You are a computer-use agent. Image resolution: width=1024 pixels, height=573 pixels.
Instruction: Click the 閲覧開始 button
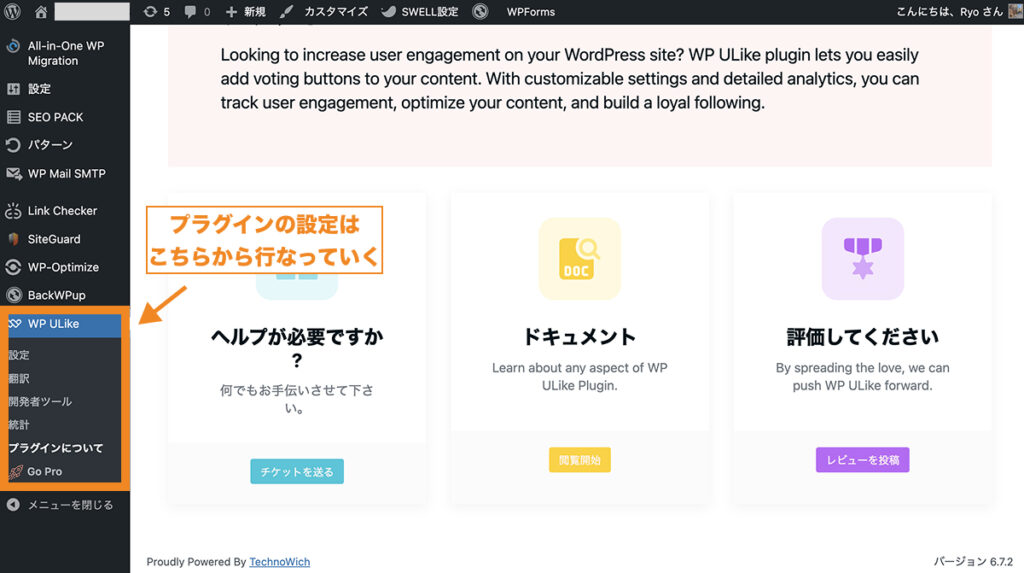coord(579,460)
